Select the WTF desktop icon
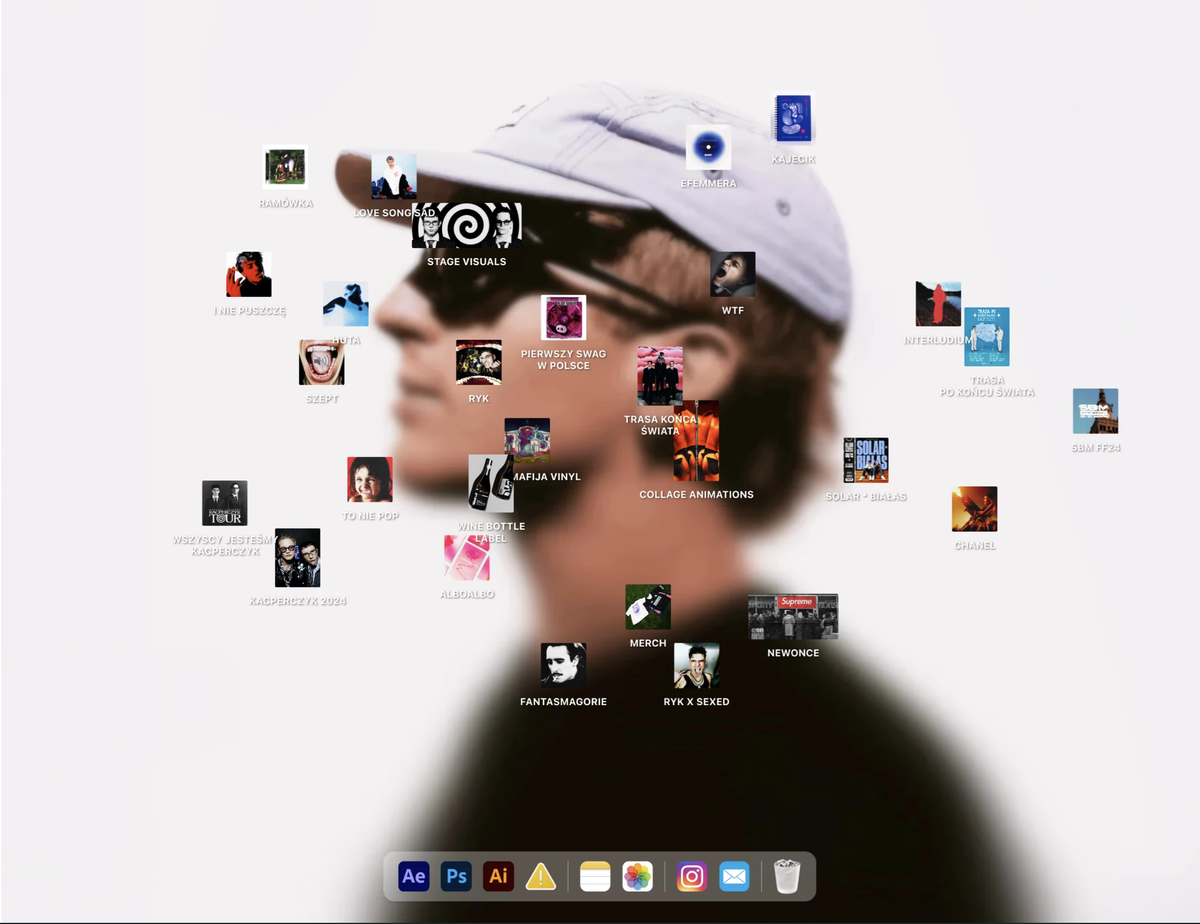The width and height of the screenshot is (1200, 924). pyautogui.click(x=733, y=274)
